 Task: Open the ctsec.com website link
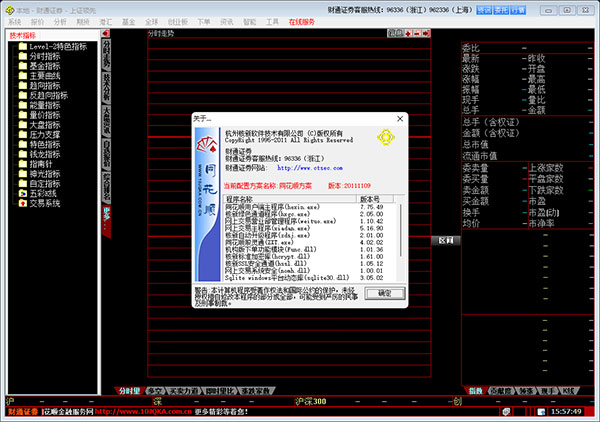click(x=310, y=168)
